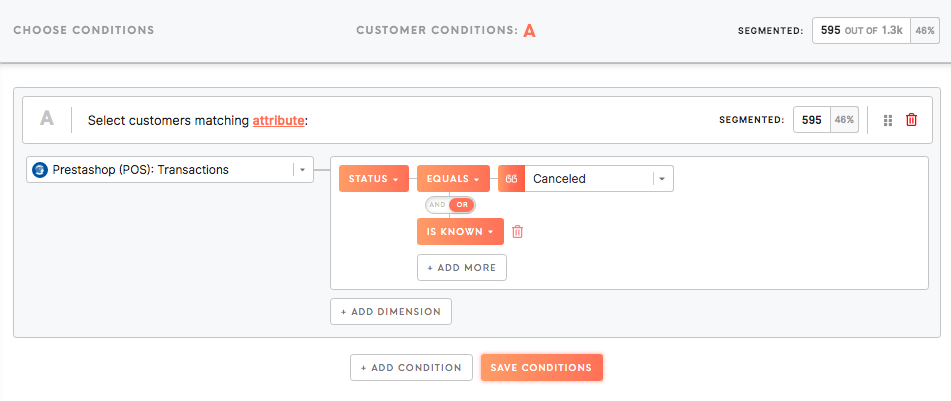The image size is (951, 401).
Task: Click the Add Condition button
Action: tap(411, 368)
